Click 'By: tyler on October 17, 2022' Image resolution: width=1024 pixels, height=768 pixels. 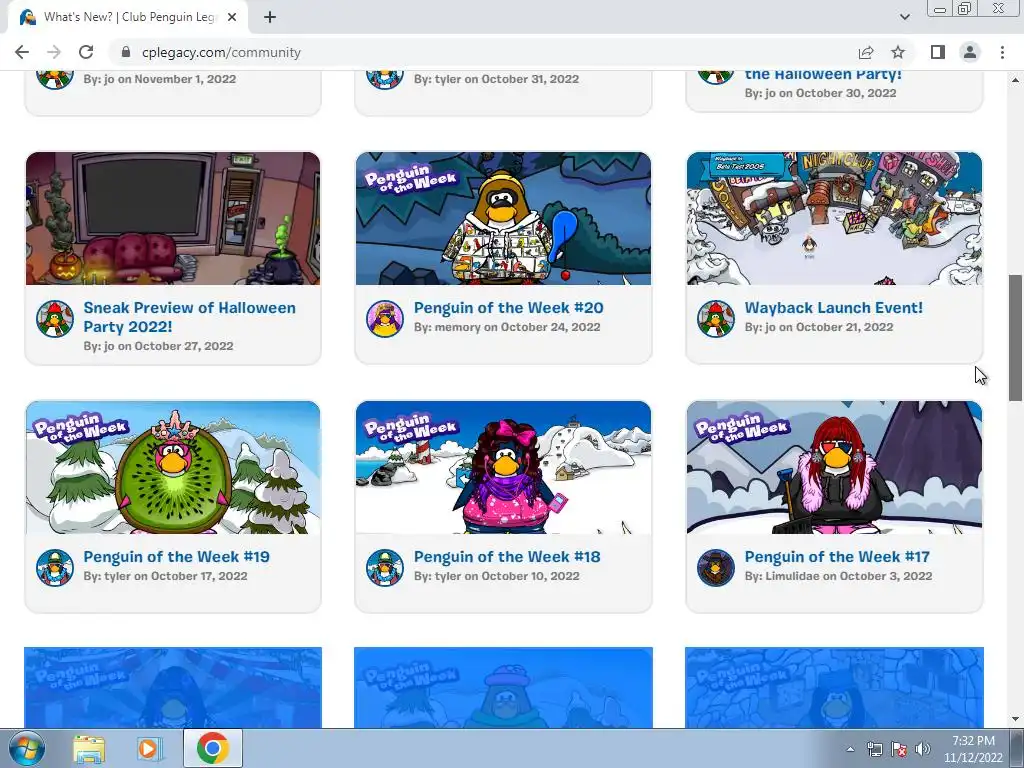point(165,576)
